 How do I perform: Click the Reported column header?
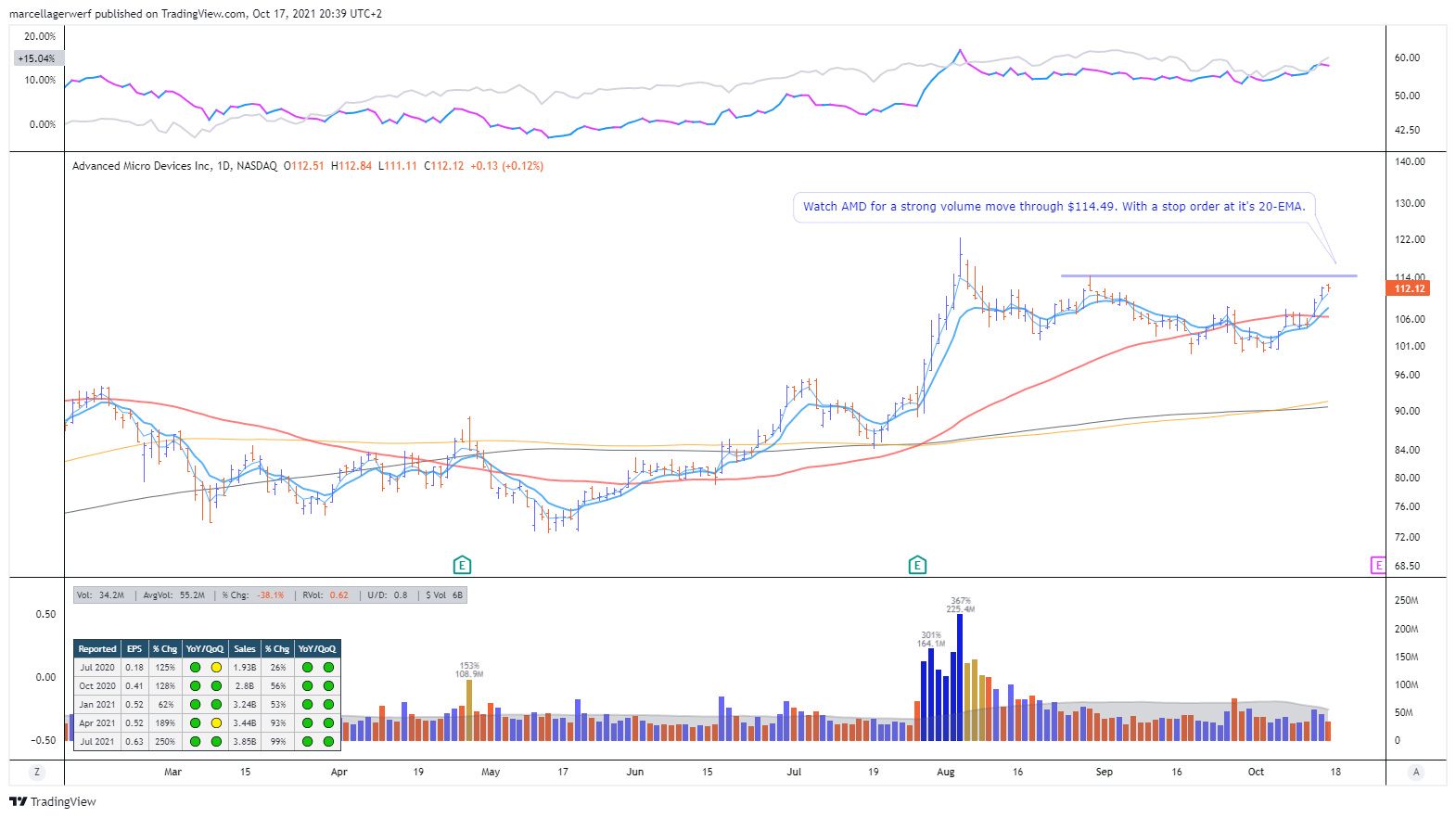click(x=97, y=649)
